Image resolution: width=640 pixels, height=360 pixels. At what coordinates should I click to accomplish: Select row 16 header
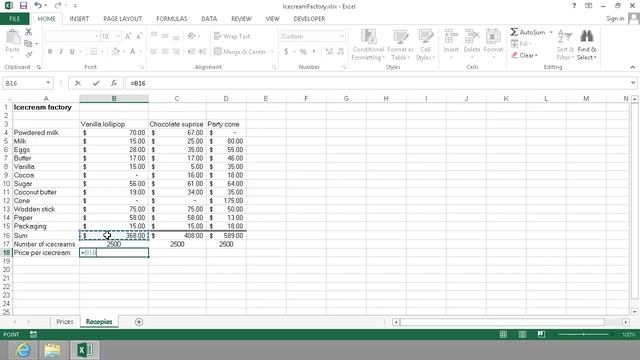6,236
